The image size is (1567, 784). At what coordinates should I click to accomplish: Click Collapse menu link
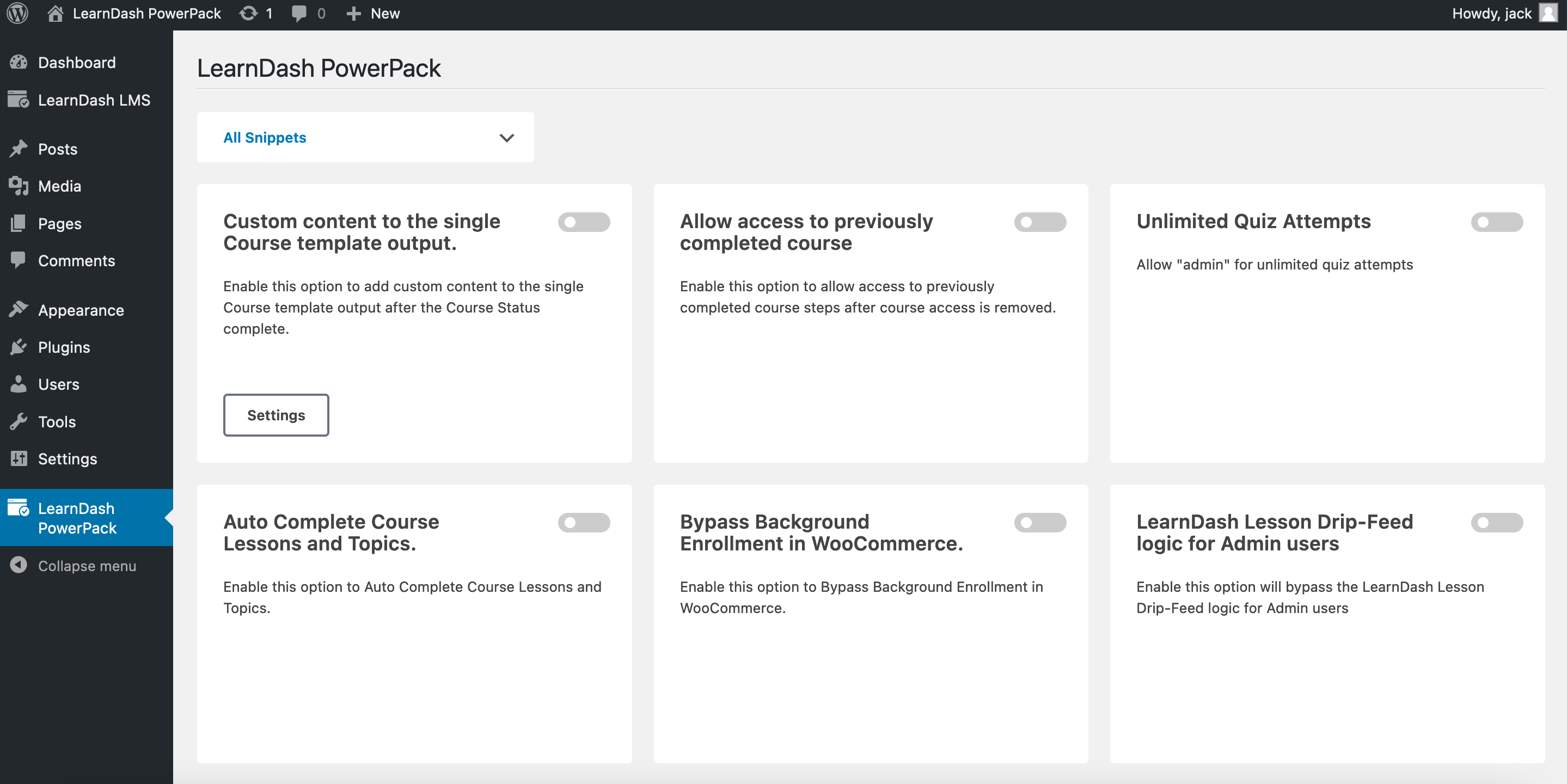87,565
